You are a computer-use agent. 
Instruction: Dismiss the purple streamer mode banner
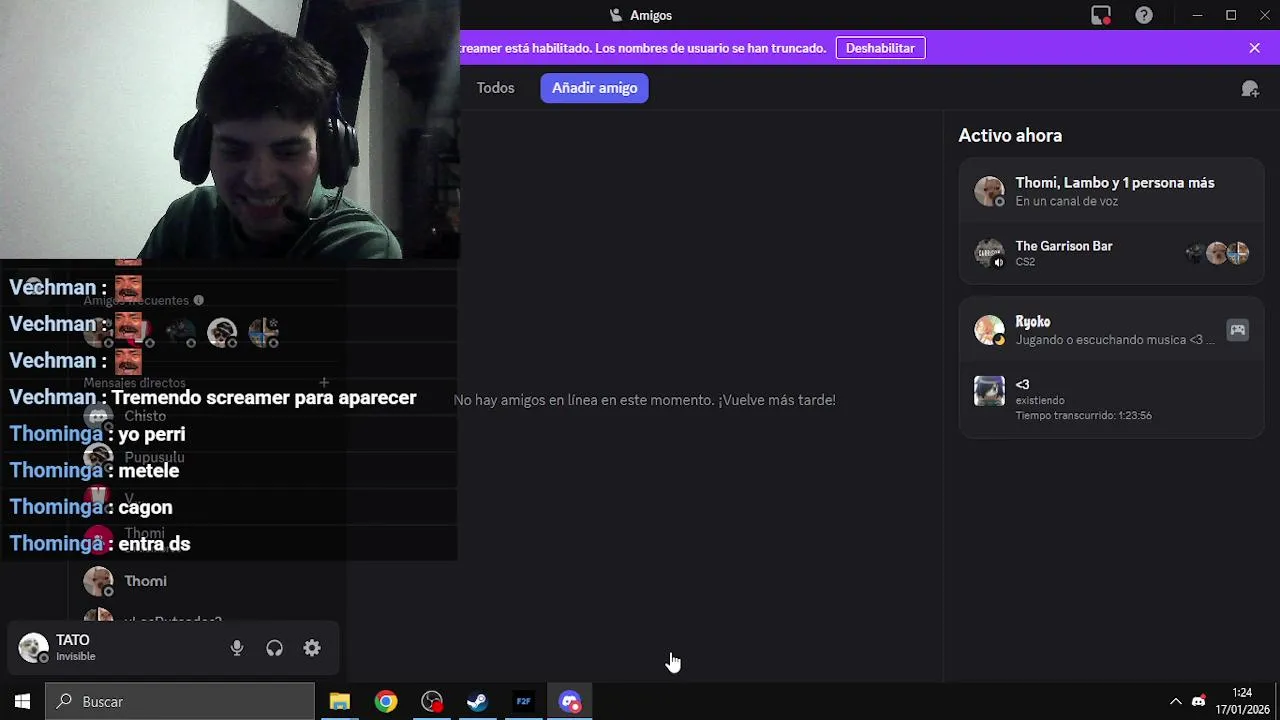1254,48
